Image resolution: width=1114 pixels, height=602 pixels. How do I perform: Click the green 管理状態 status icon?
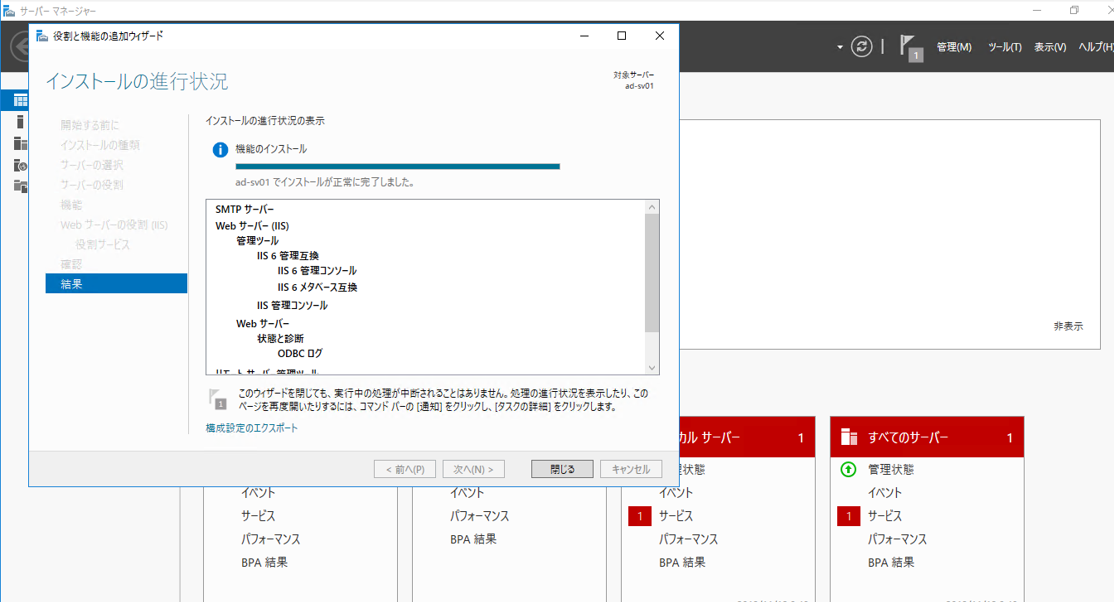[848, 469]
